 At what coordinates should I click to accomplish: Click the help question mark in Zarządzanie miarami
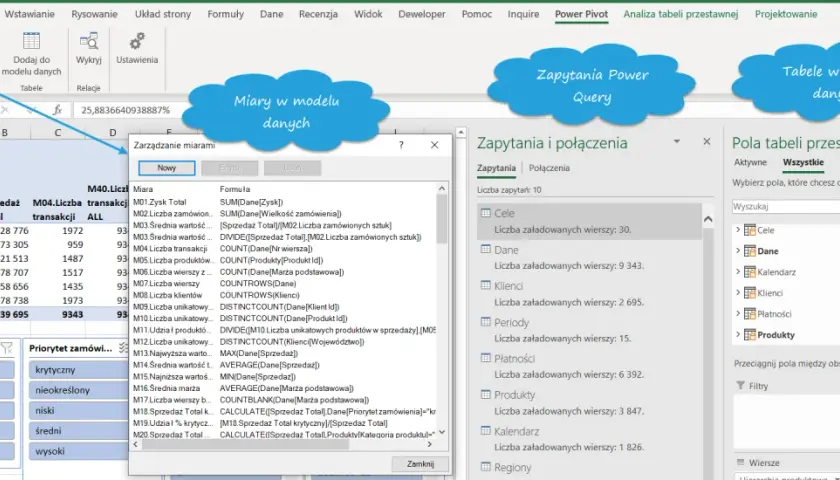pyautogui.click(x=401, y=145)
